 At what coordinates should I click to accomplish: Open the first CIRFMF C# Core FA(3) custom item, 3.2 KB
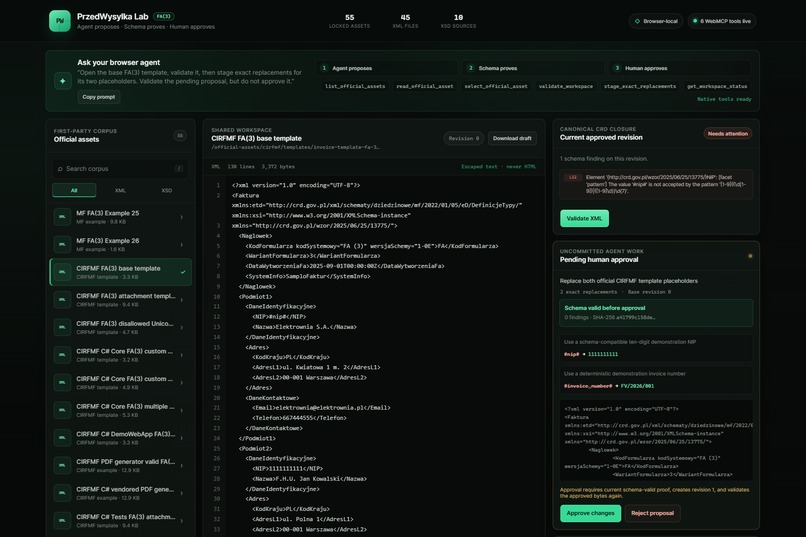click(121, 355)
